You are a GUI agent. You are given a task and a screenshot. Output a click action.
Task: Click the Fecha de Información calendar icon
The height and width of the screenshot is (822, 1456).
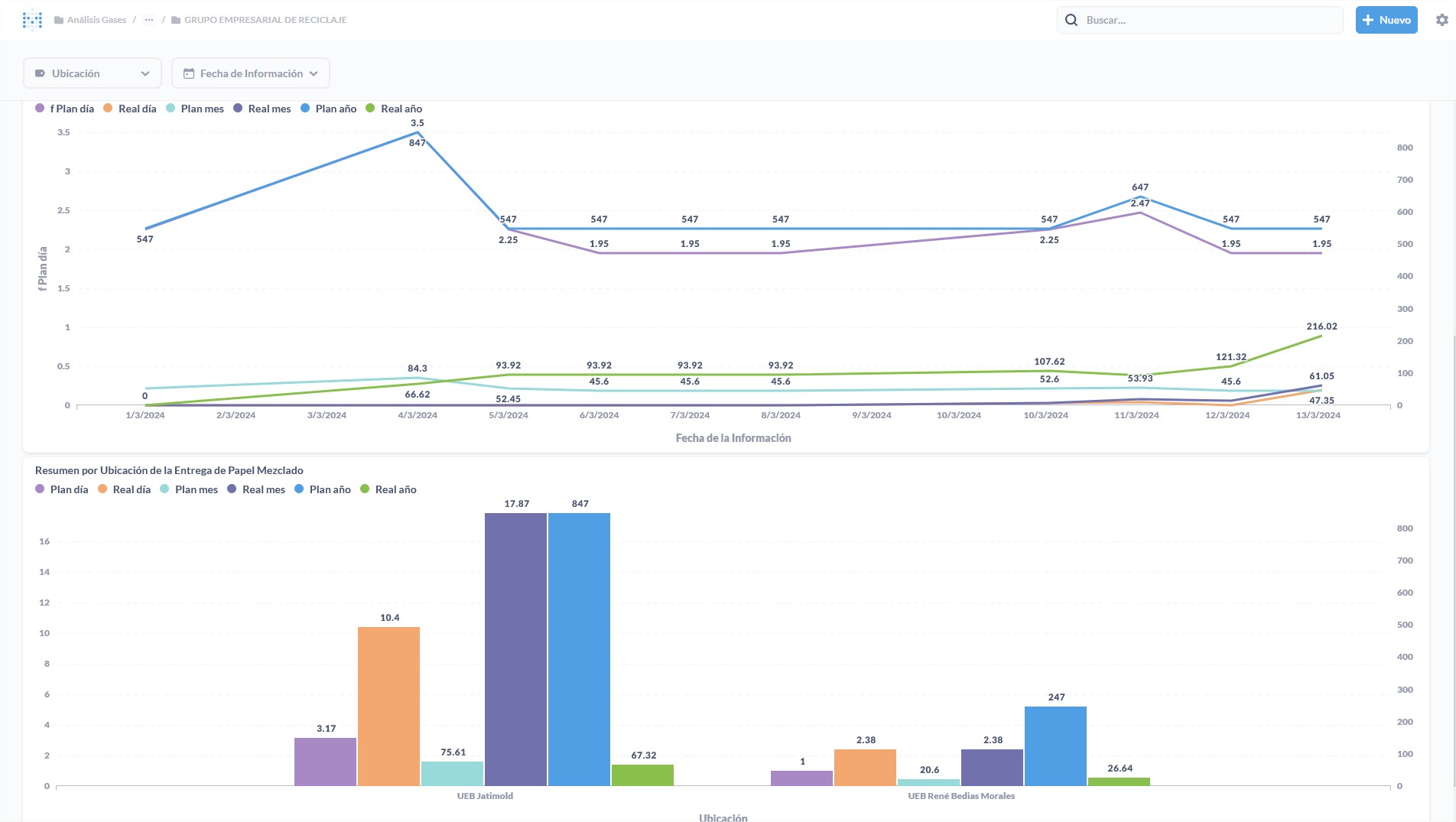(189, 73)
